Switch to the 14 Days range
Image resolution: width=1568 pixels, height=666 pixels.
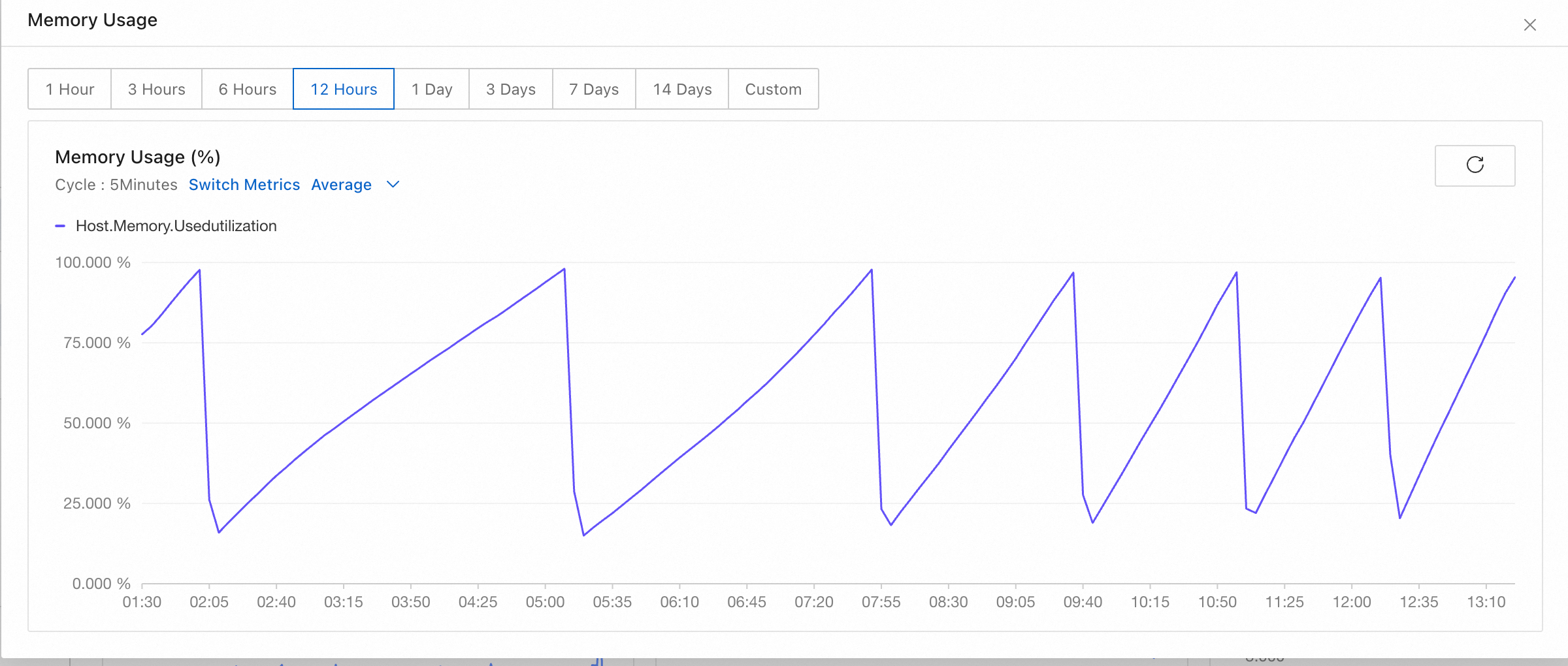[682, 89]
